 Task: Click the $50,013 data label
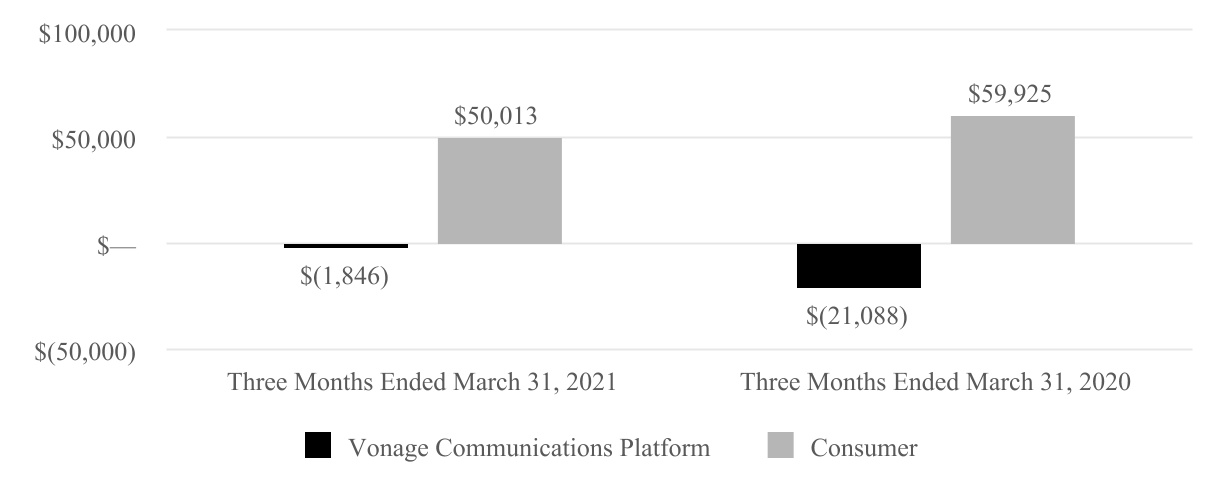[x=496, y=116]
